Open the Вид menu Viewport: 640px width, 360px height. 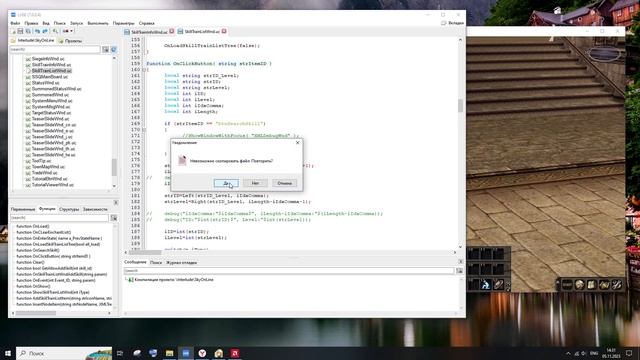click(46, 23)
